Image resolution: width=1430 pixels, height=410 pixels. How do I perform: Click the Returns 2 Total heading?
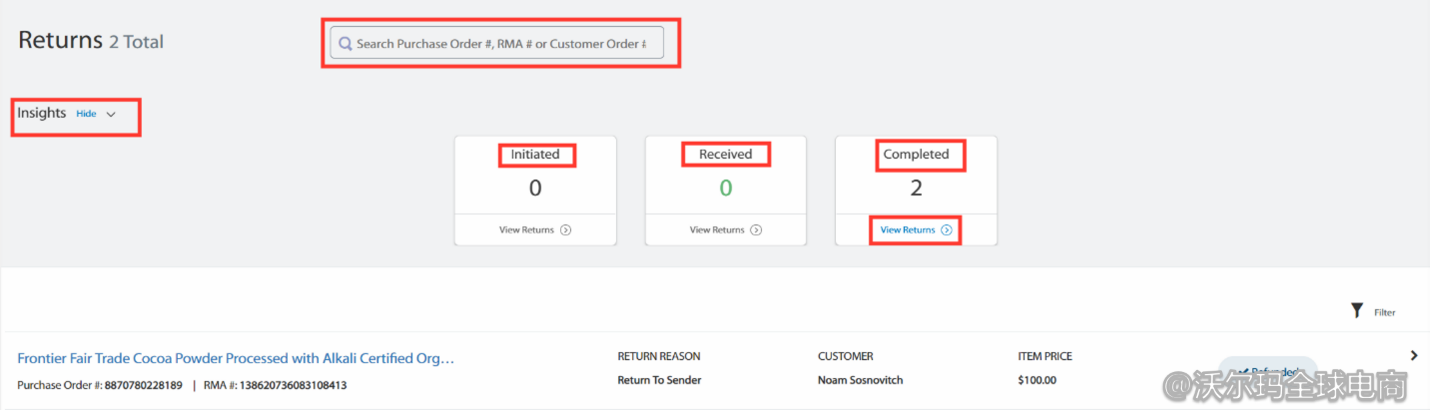[x=91, y=41]
